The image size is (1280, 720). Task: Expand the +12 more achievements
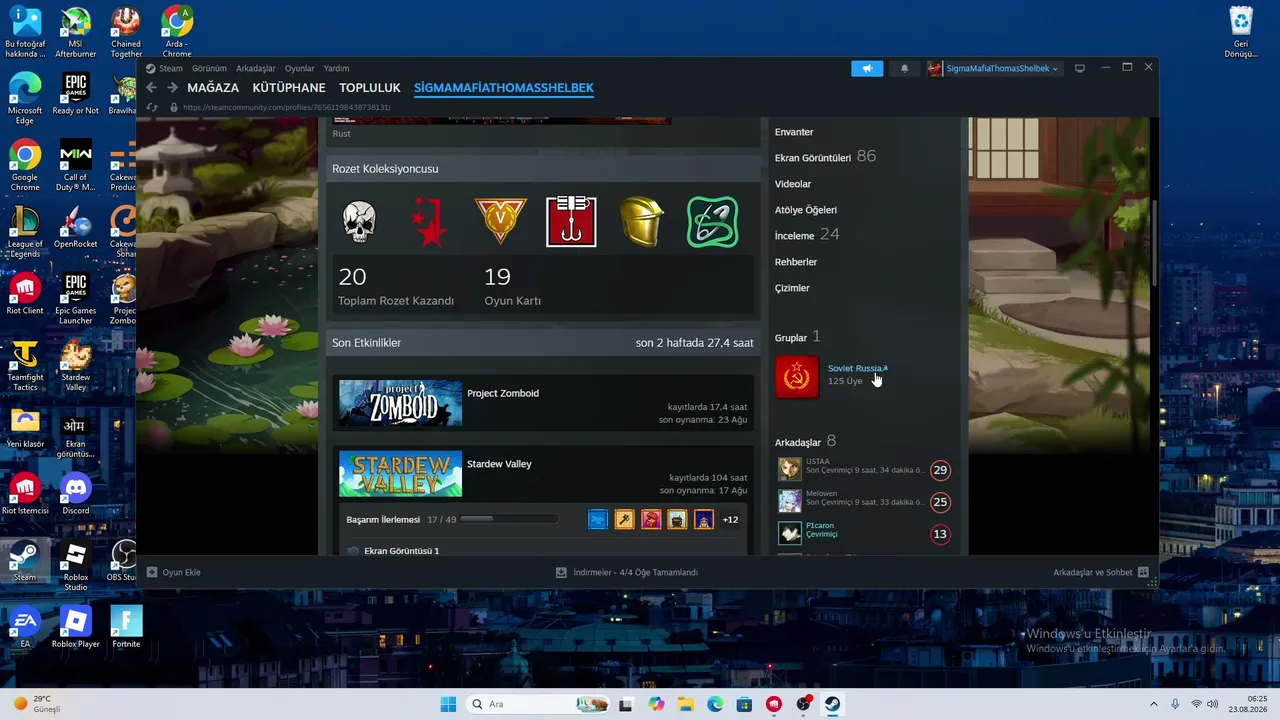731,519
